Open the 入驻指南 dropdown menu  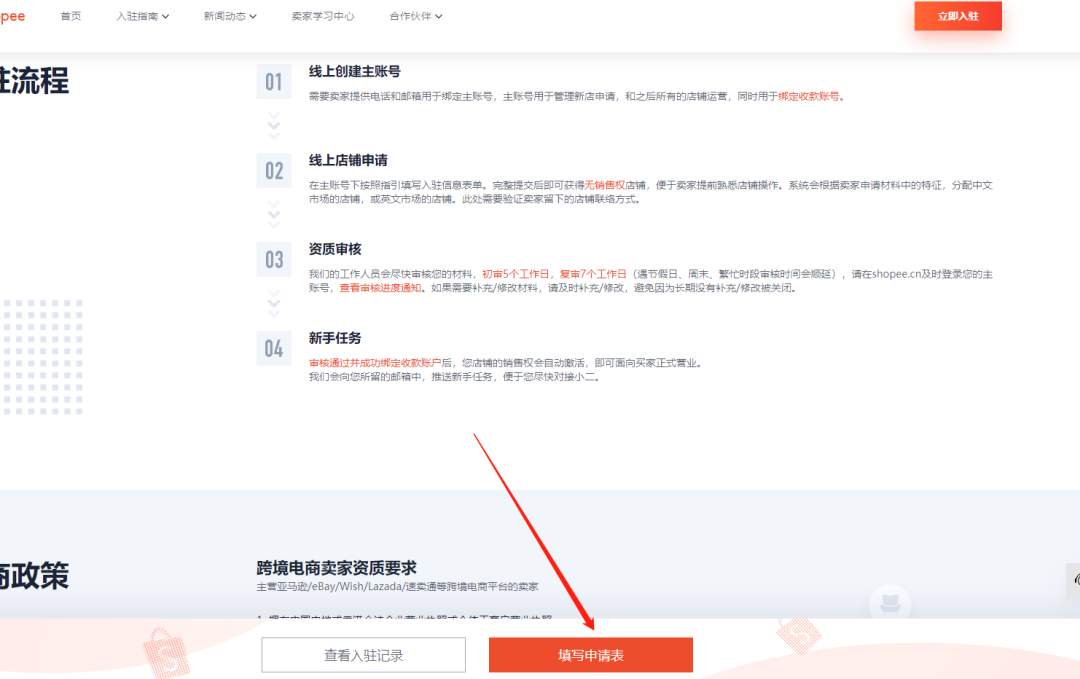click(141, 16)
